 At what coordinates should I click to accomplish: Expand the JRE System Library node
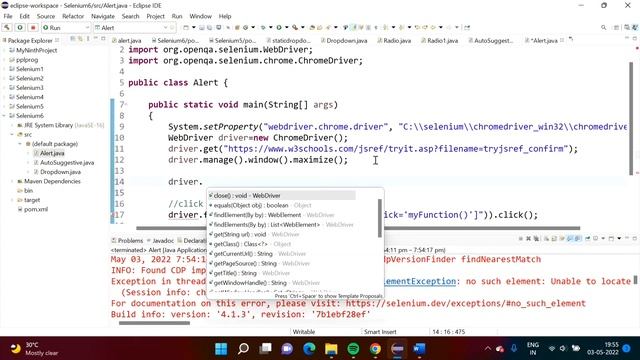coord(12,125)
